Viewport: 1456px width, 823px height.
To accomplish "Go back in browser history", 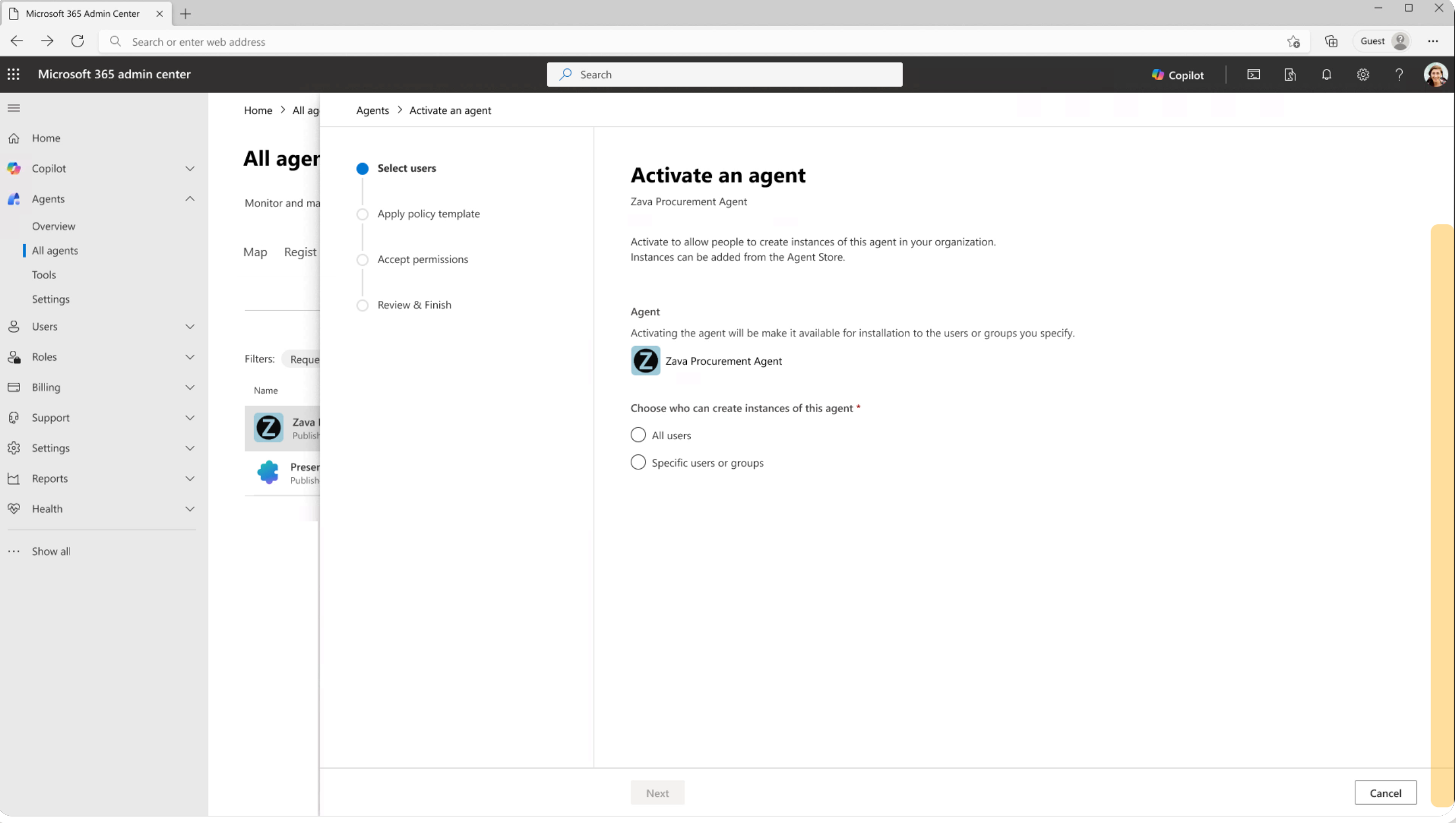I will pos(17,41).
